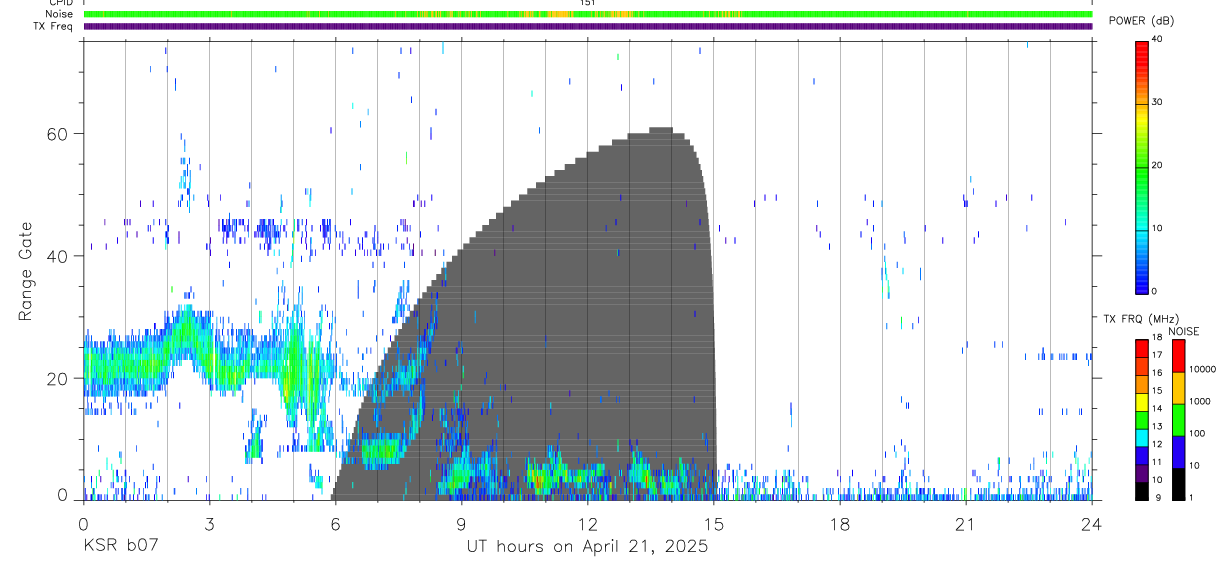Click the "1000" tick on the NOISE legend
1228x567 pixels.
click(1201, 401)
